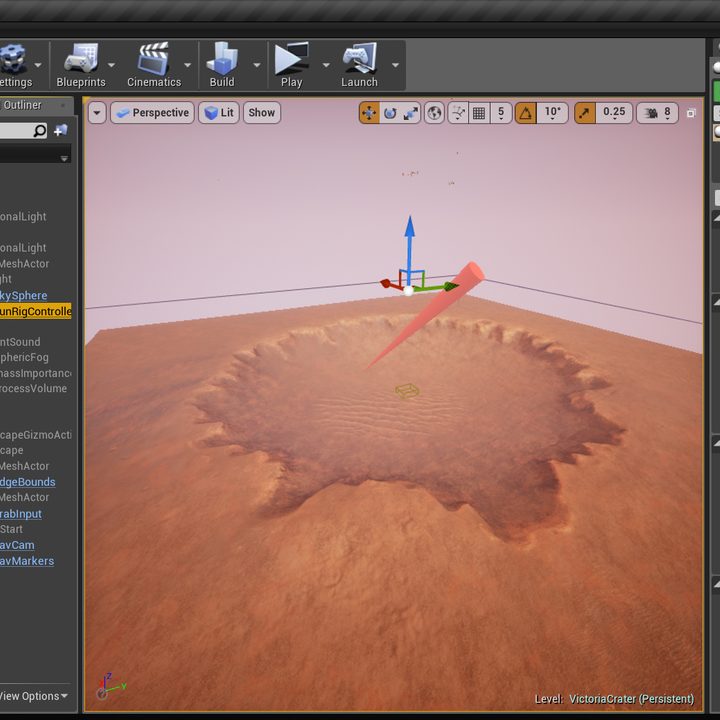Select the LandscapeGizmoActor outliner row
Viewport: 720px width, 720px height.
click(x=35, y=435)
